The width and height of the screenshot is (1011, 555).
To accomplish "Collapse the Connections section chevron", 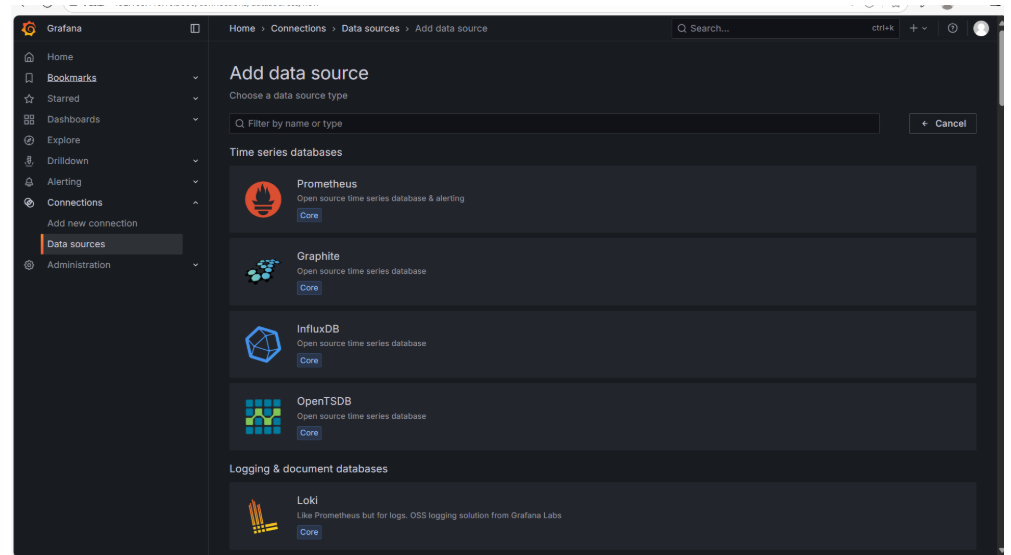I will click(x=195, y=202).
